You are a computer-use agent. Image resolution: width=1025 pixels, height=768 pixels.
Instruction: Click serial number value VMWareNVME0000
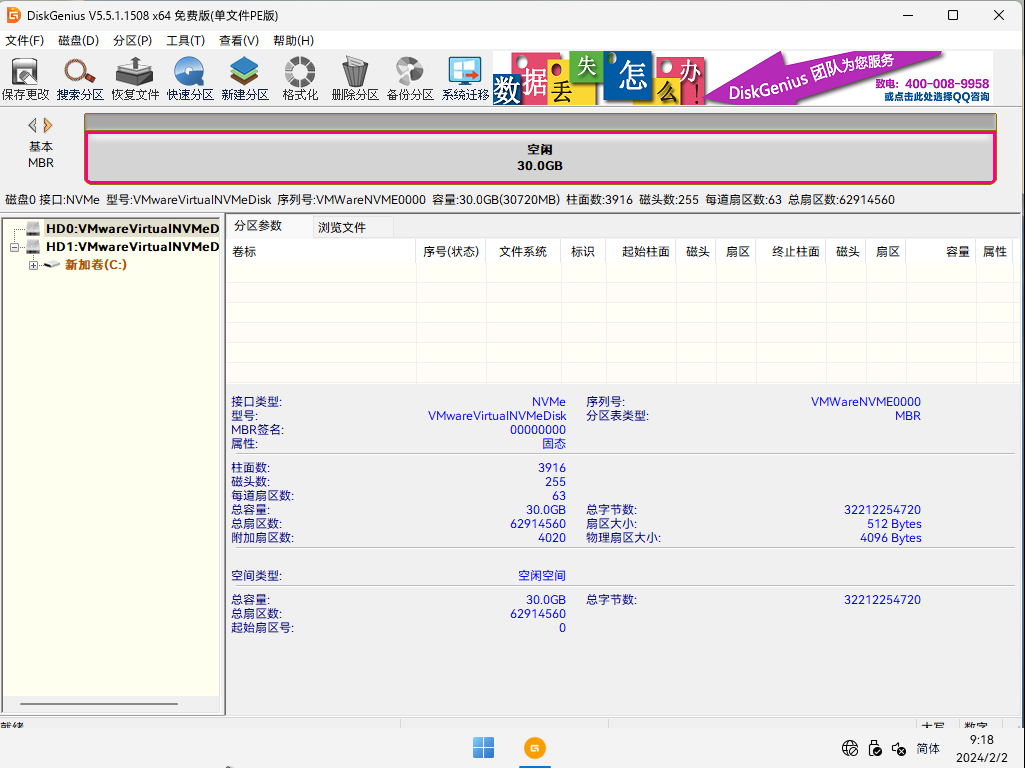pos(865,402)
